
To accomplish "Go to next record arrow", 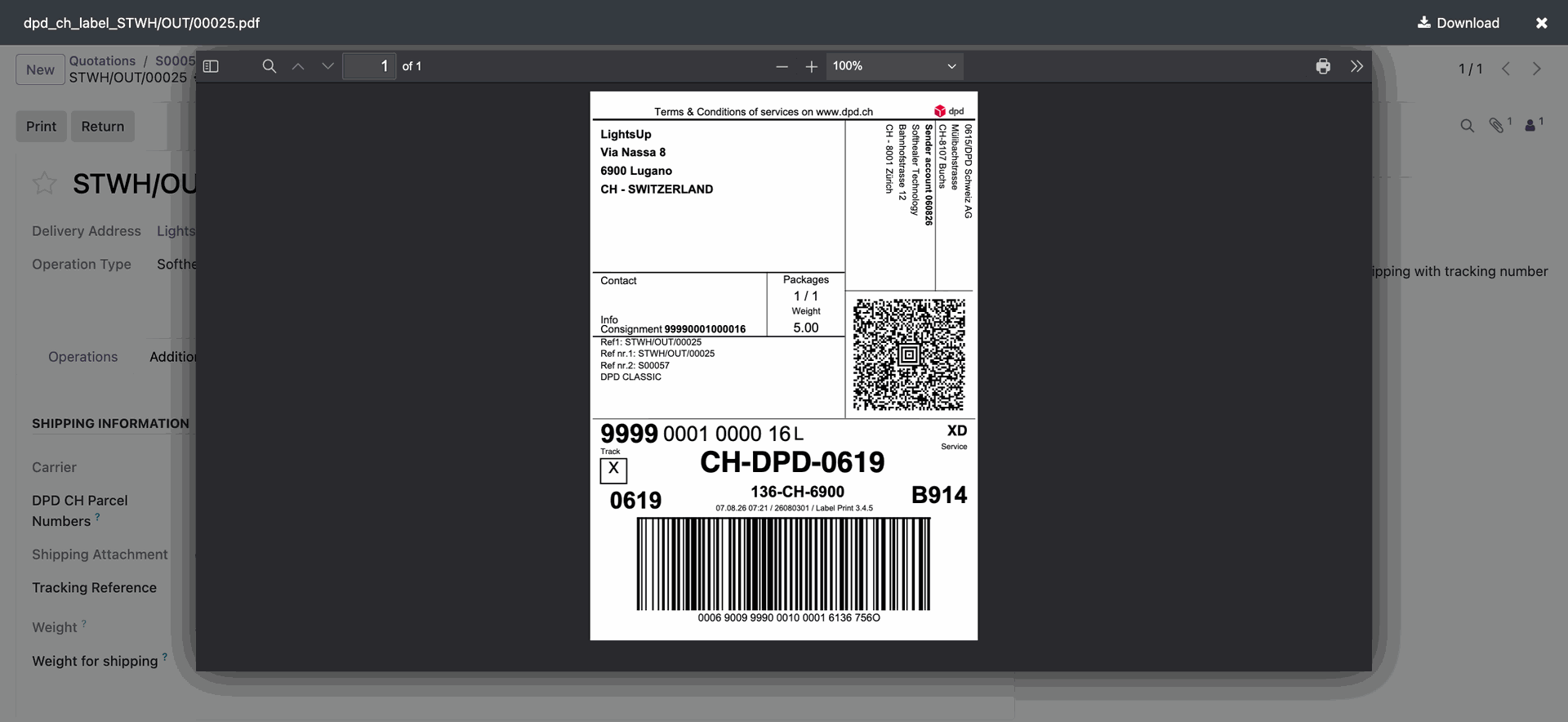I will click(1536, 69).
